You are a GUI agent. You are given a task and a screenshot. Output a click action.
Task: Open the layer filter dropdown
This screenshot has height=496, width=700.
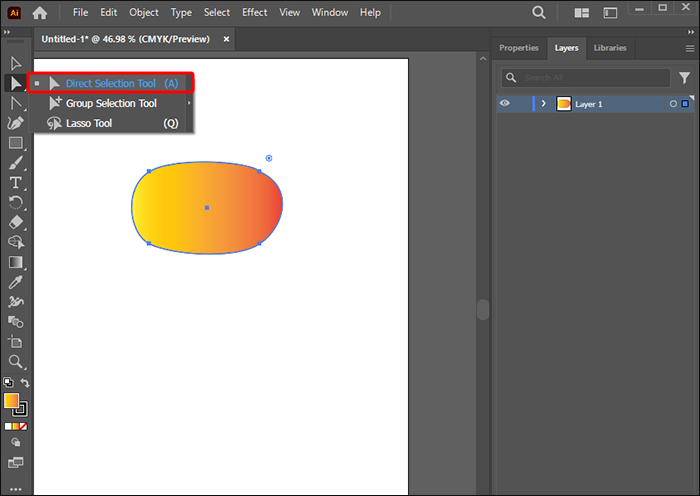coord(685,77)
